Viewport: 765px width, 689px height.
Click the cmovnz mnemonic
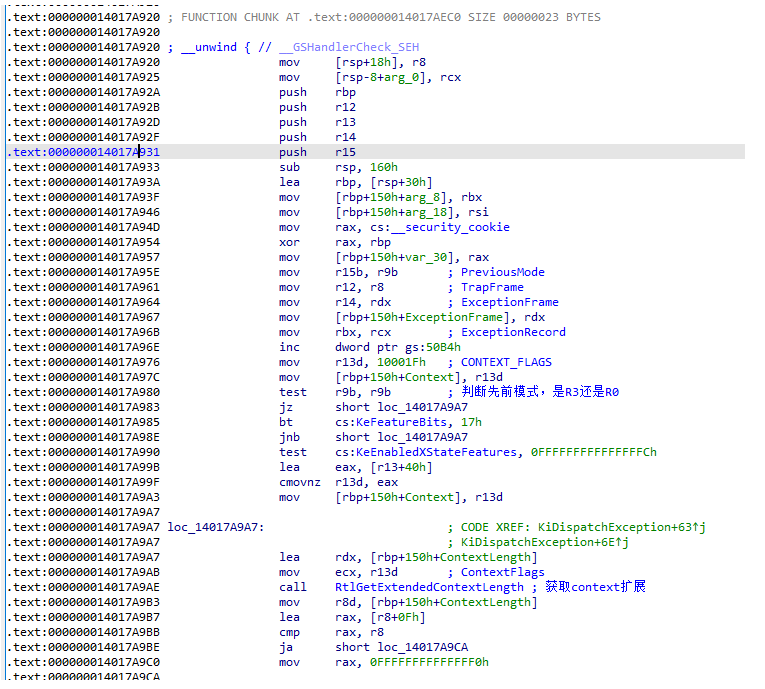[x=300, y=482]
